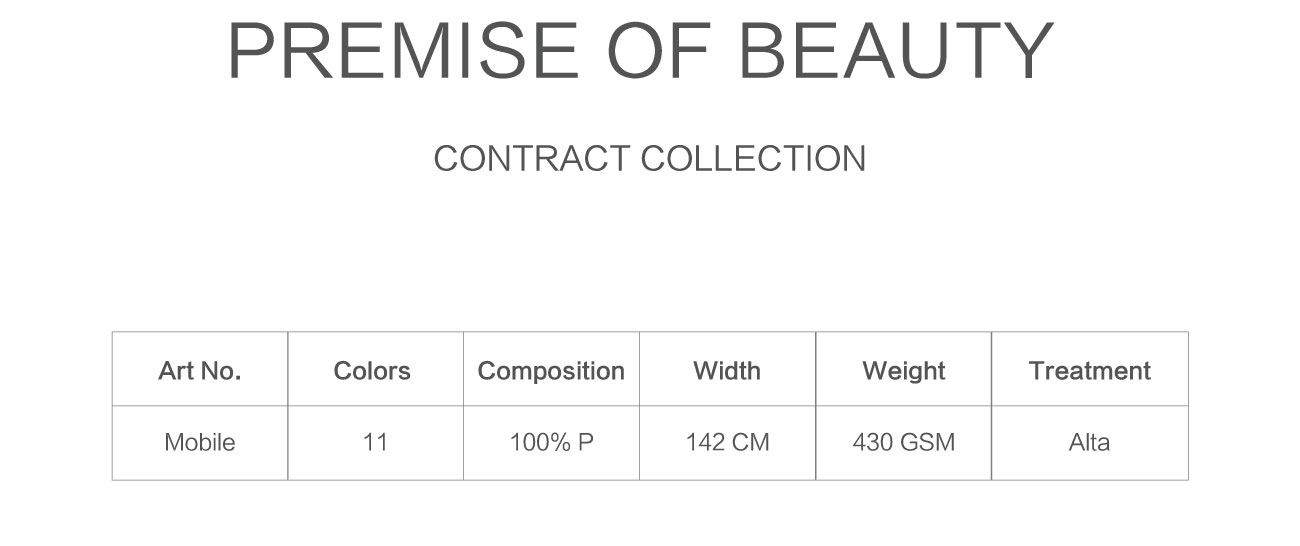Click the 100% P composition cell

(x=552, y=442)
